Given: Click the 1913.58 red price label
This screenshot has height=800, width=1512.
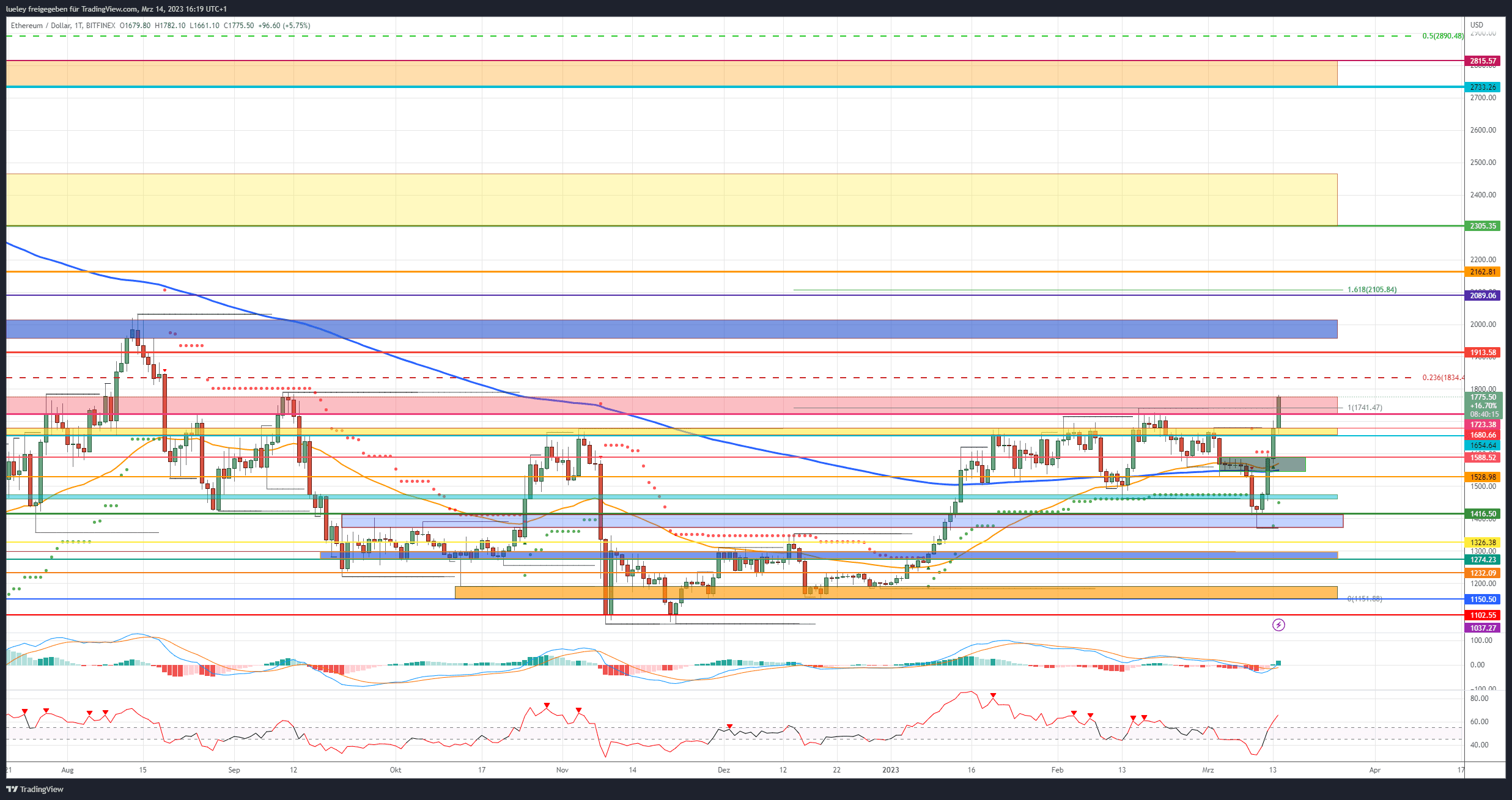Looking at the screenshot, I should pyautogui.click(x=1483, y=353).
